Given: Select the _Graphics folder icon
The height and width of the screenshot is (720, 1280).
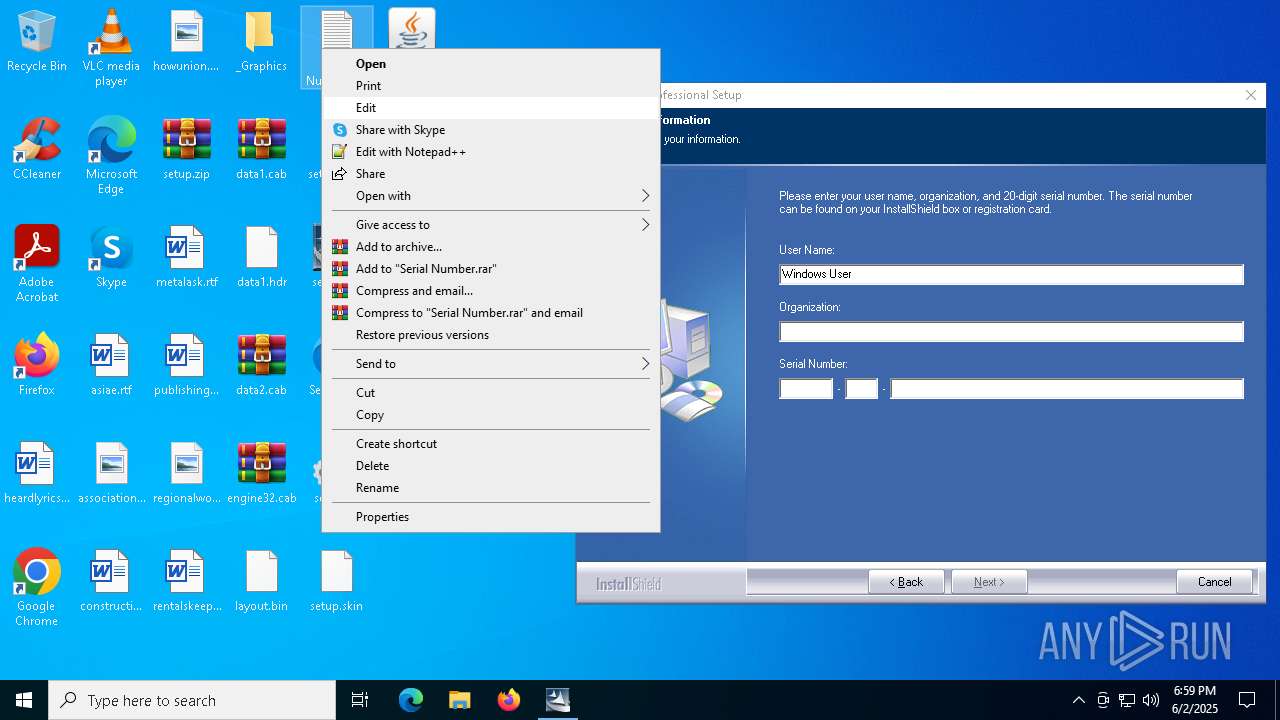Looking at the screenshot, I should [261, 42].
